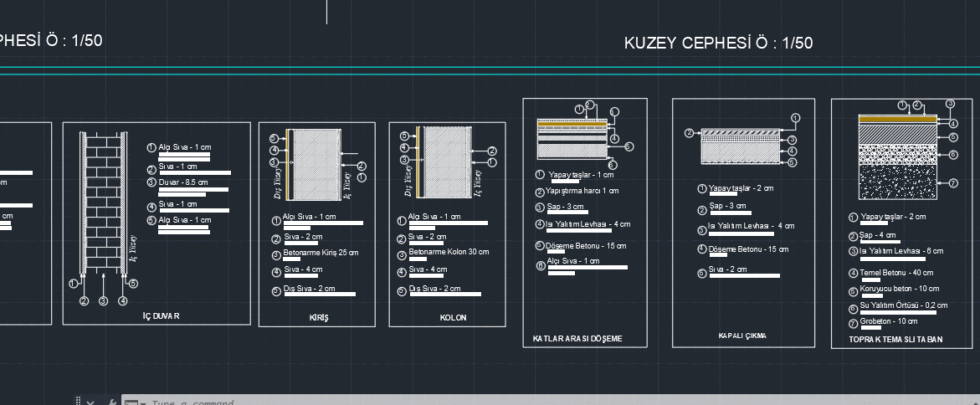980x405 pixels.
Task: Select the TOPRAK TEMASLI TABAN title
Action: tap(895, 340)
